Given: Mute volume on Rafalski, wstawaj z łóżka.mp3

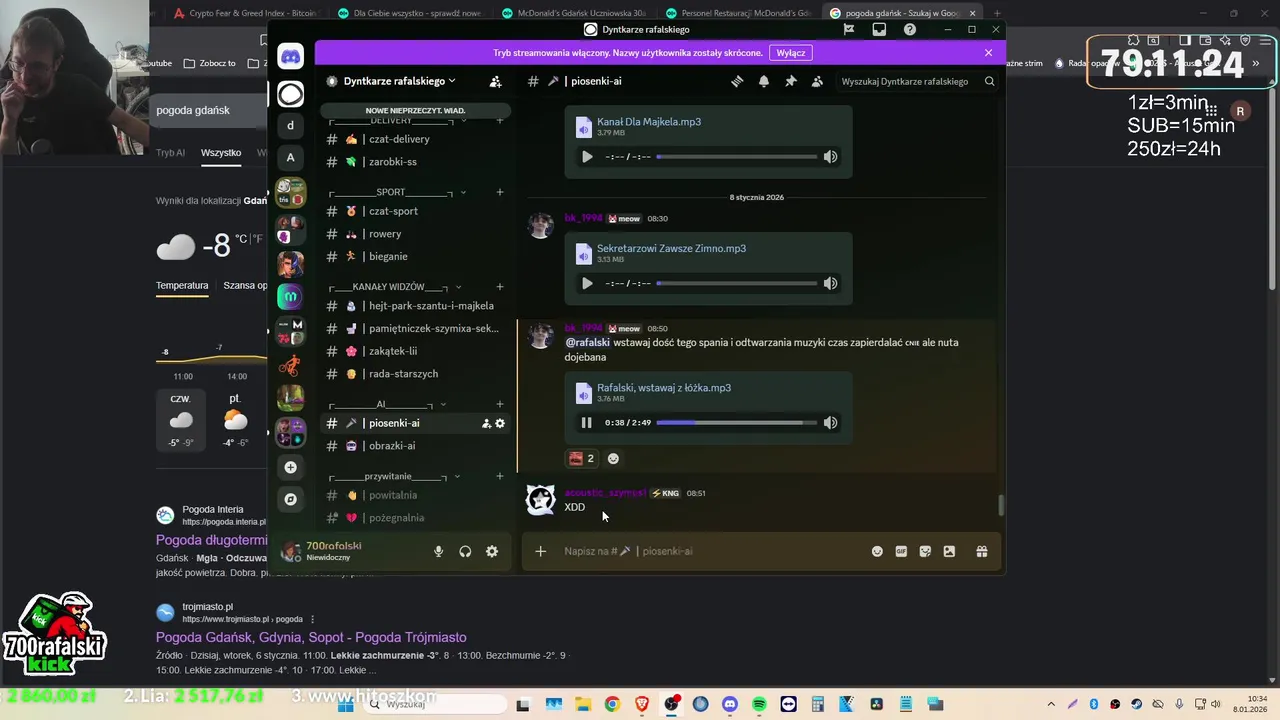Looking at the screenshot, I should pyautogui.click(x=830, y=422).
